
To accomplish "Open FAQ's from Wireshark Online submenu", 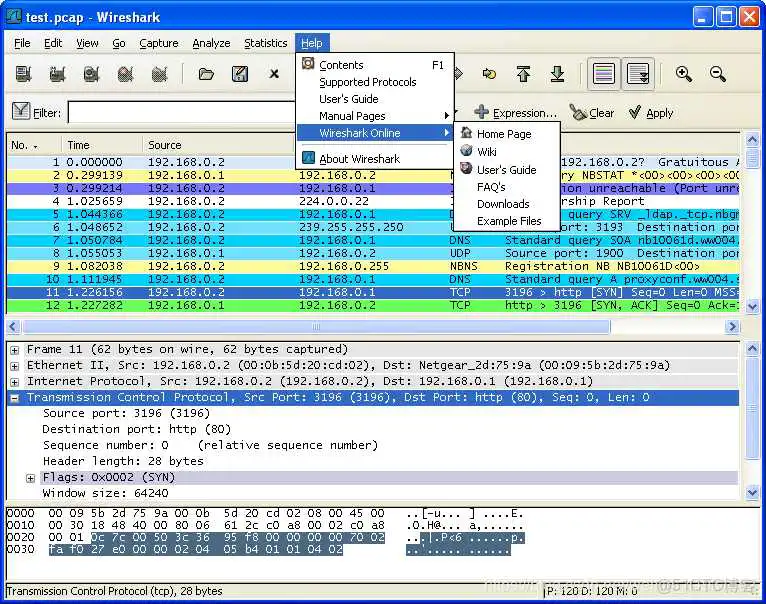I will coord(491,187).
